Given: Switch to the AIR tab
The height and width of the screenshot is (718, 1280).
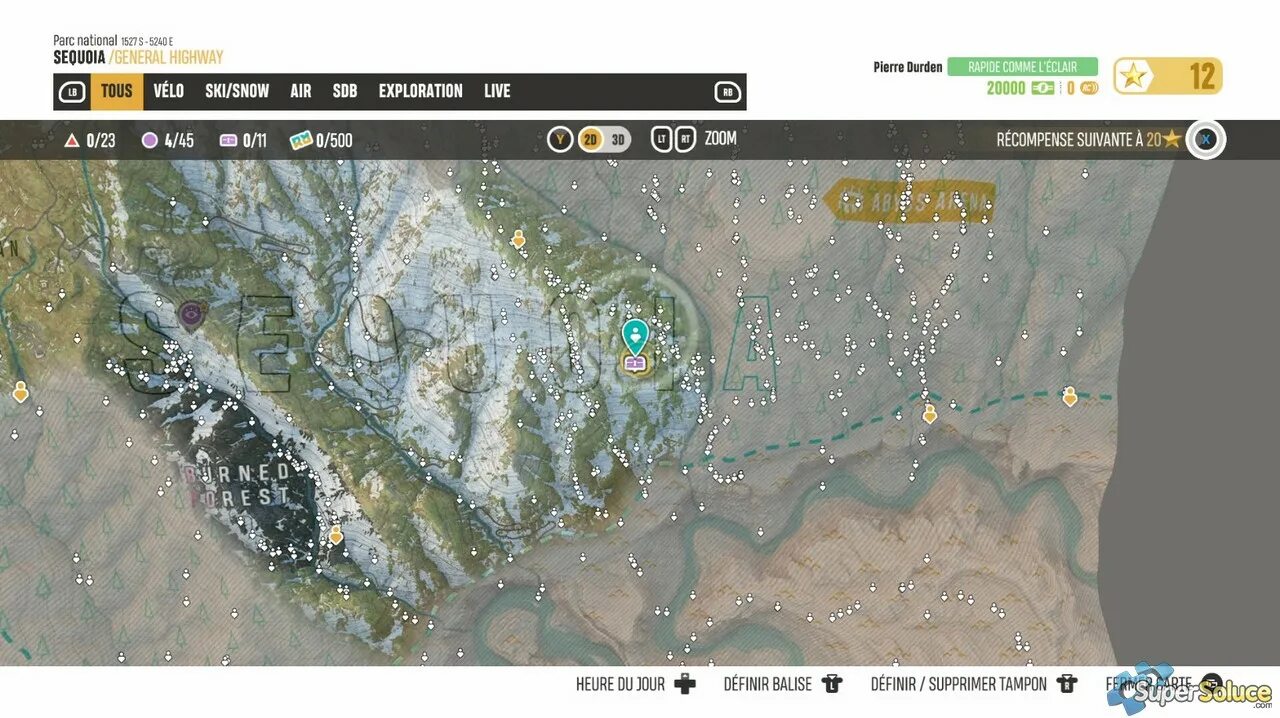Looking at the screenshot, I should coord(301,91).
